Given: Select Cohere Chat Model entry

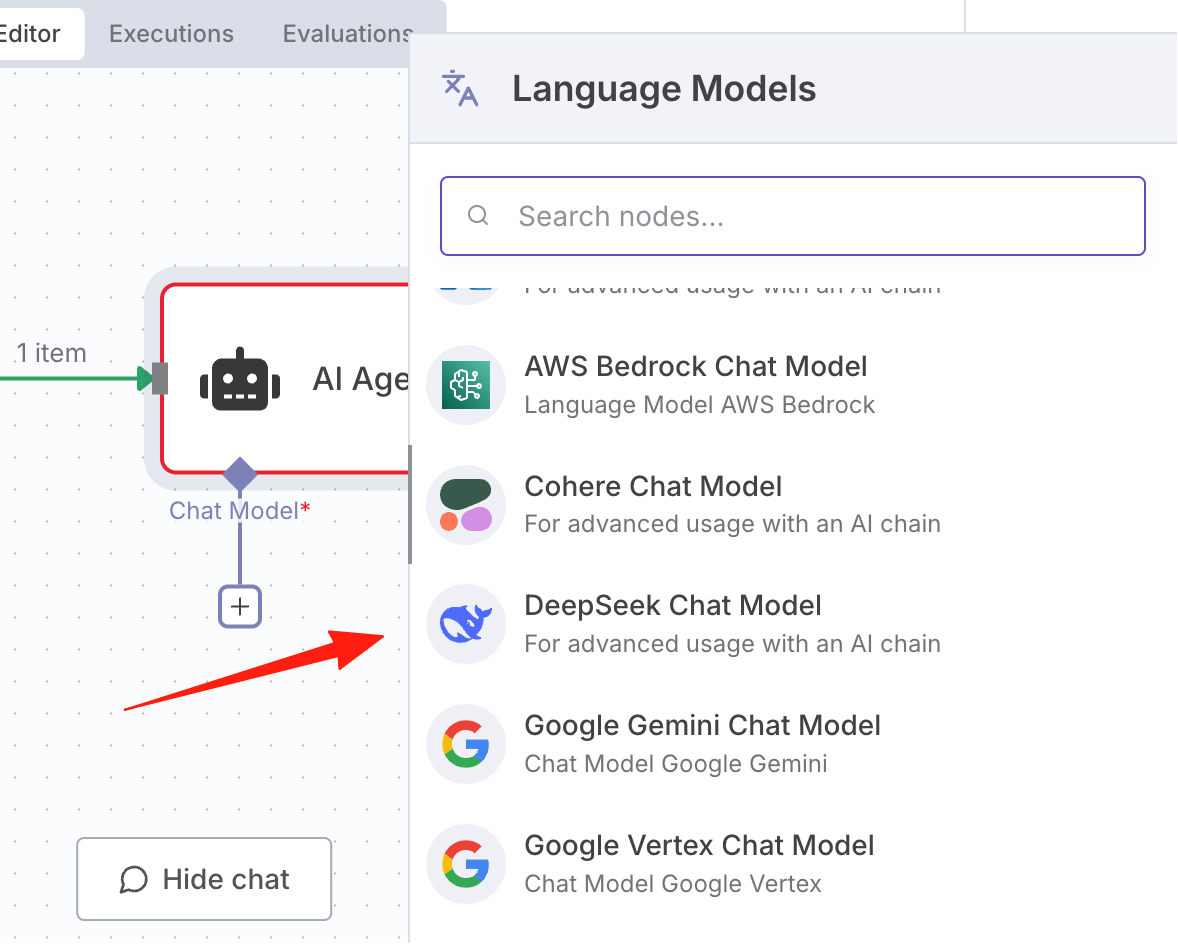Looking at the screenshot, I should click(793, 505).
